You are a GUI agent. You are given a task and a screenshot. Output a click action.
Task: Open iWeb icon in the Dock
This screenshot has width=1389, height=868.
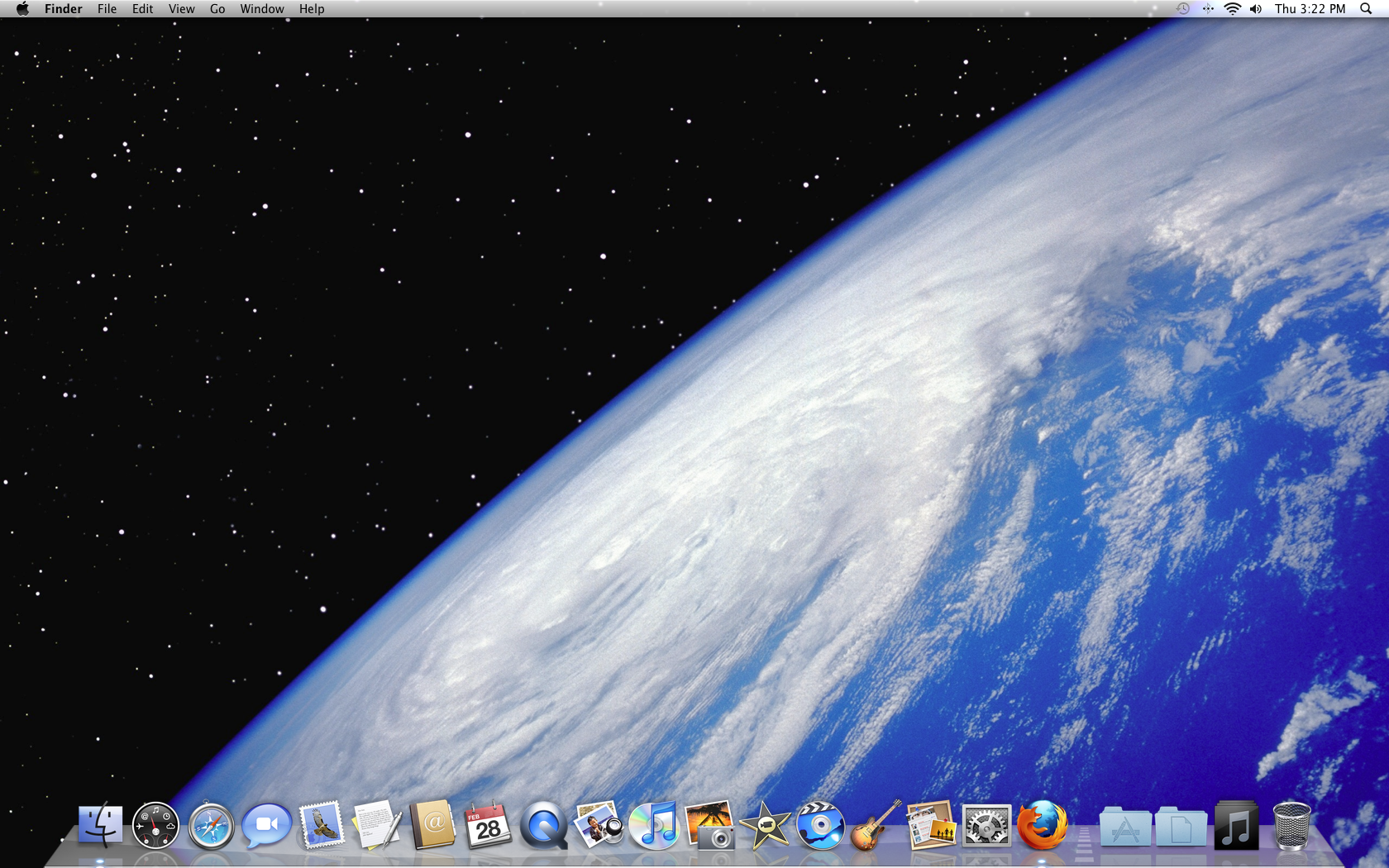pyautogui.click(x=932, y=825)
